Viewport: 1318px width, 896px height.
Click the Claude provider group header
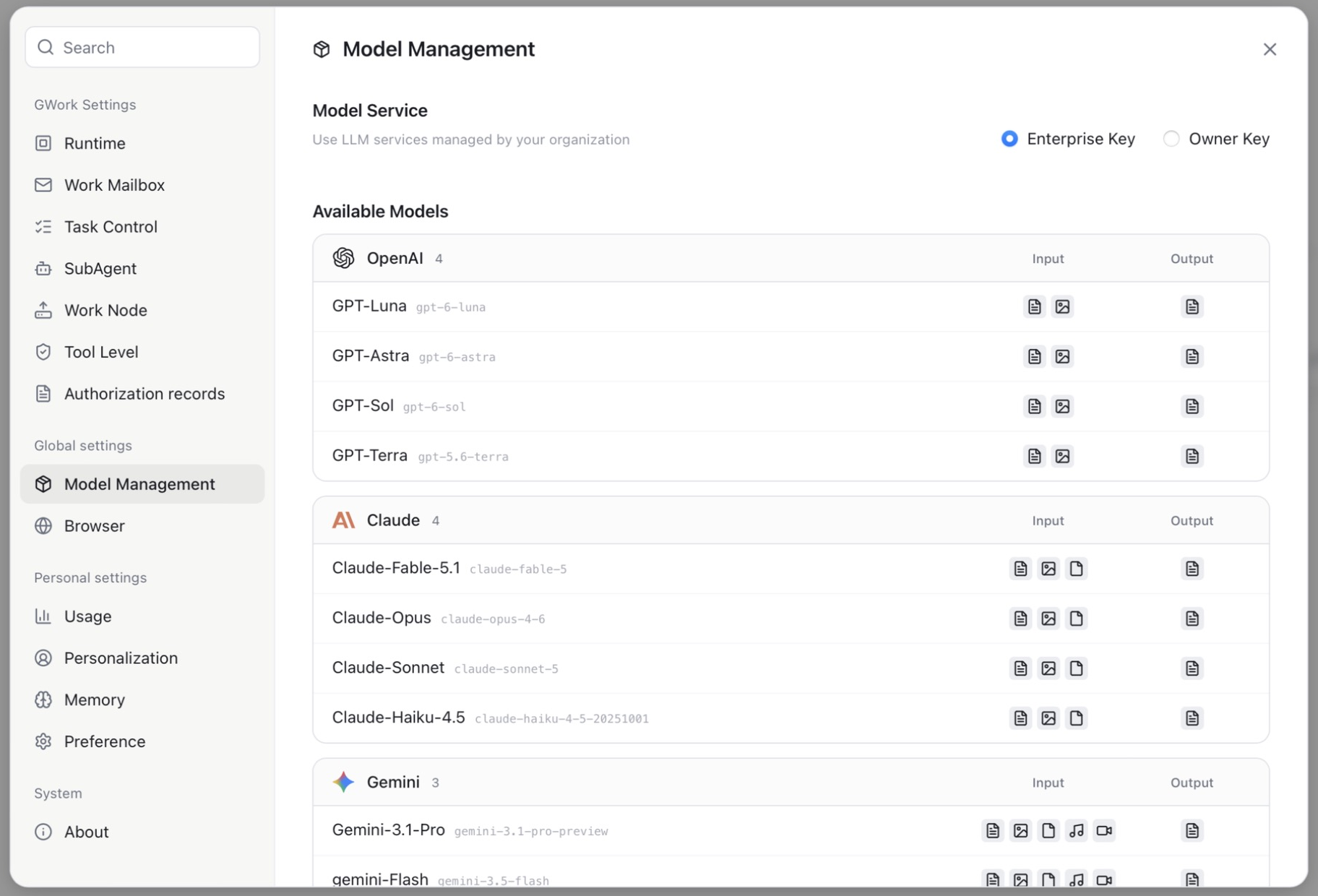tap(791, 520)
